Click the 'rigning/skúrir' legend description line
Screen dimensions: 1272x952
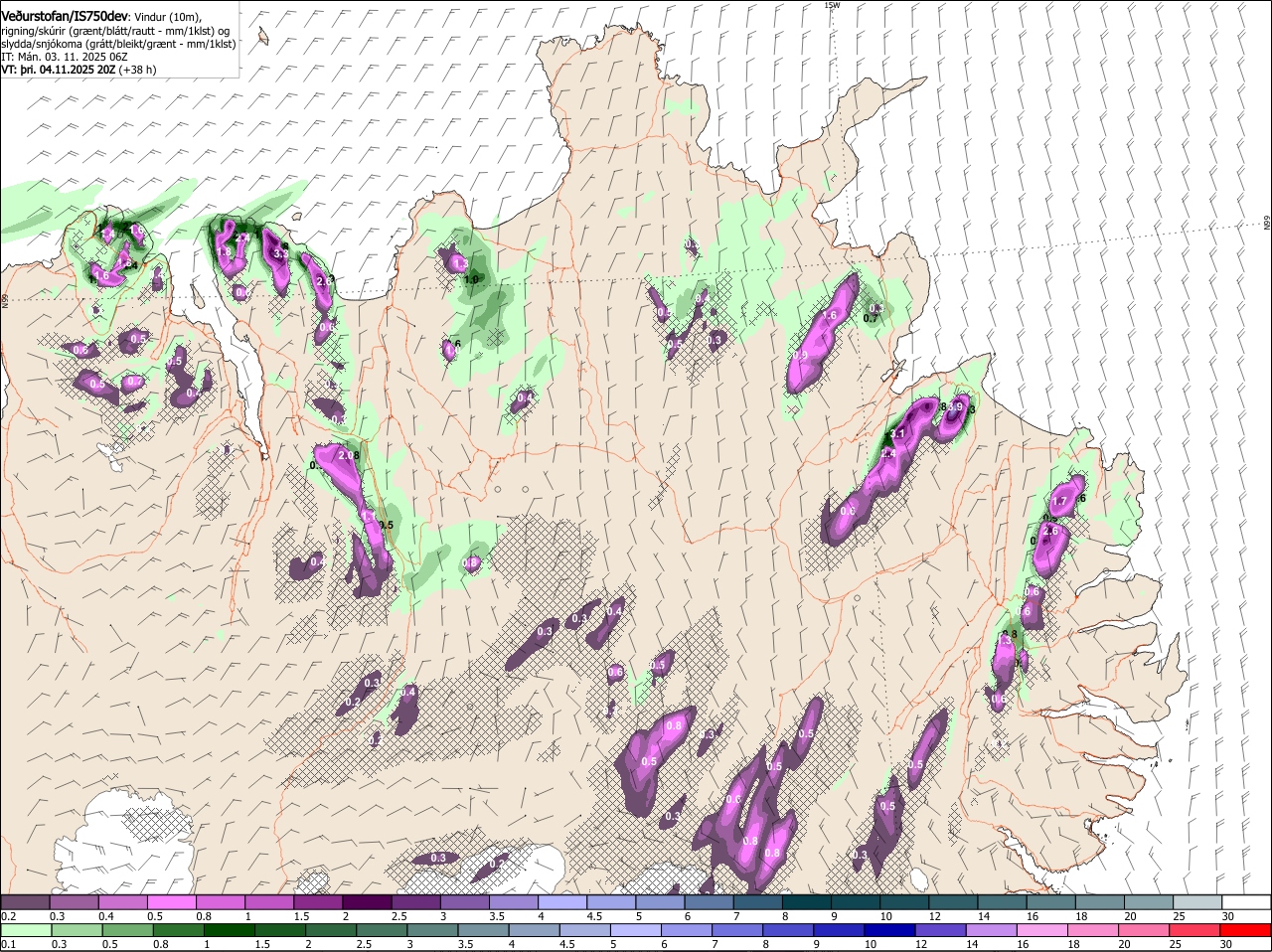point(114,30)
